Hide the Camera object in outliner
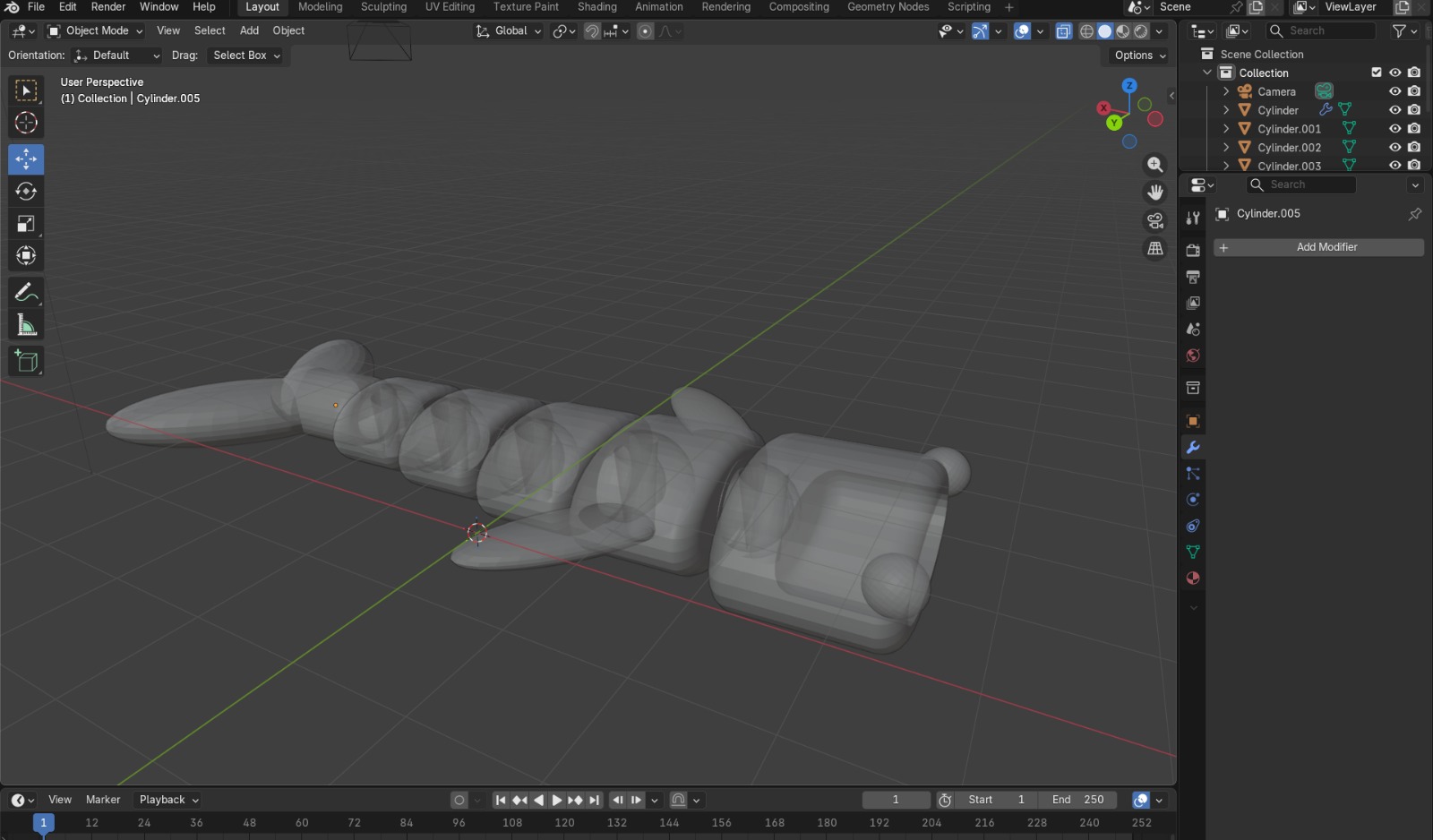 point(1394,91)
